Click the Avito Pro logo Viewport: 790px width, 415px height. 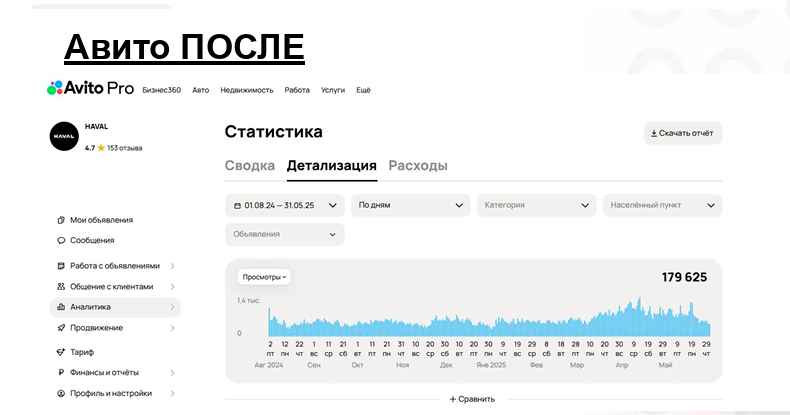point(91,88)
